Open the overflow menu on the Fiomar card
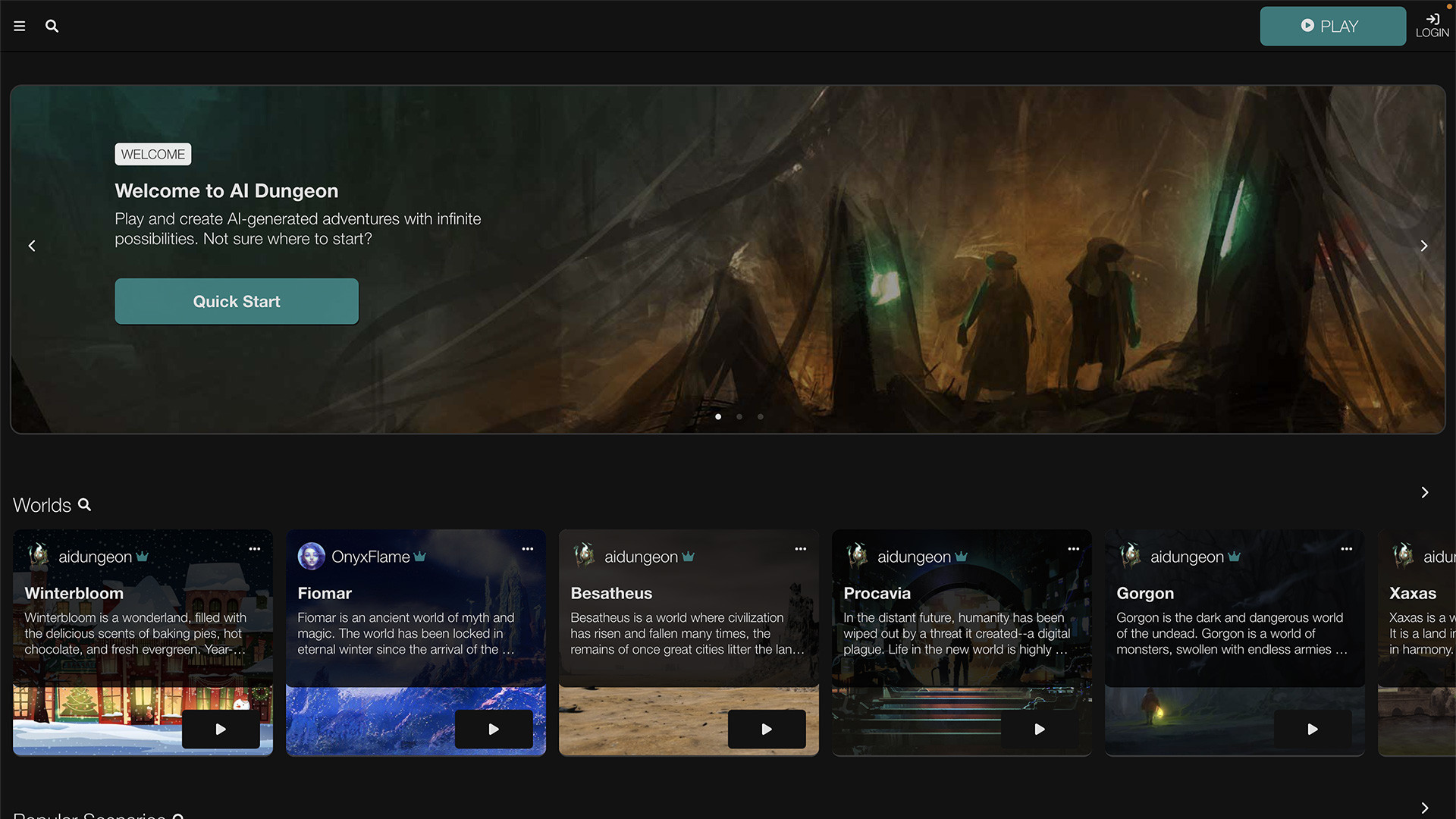Image resolution: width=1456 pixels, height=819 pixels. click(528, 549)
